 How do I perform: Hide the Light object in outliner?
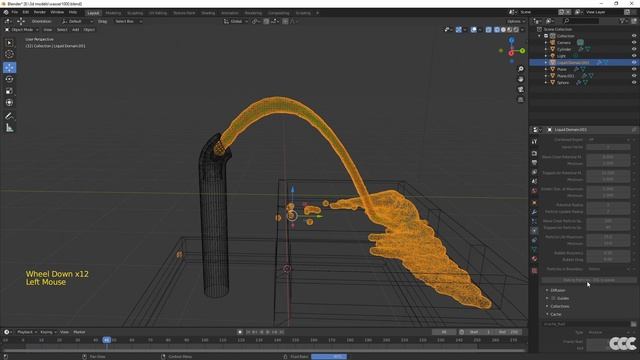(634, 56)
